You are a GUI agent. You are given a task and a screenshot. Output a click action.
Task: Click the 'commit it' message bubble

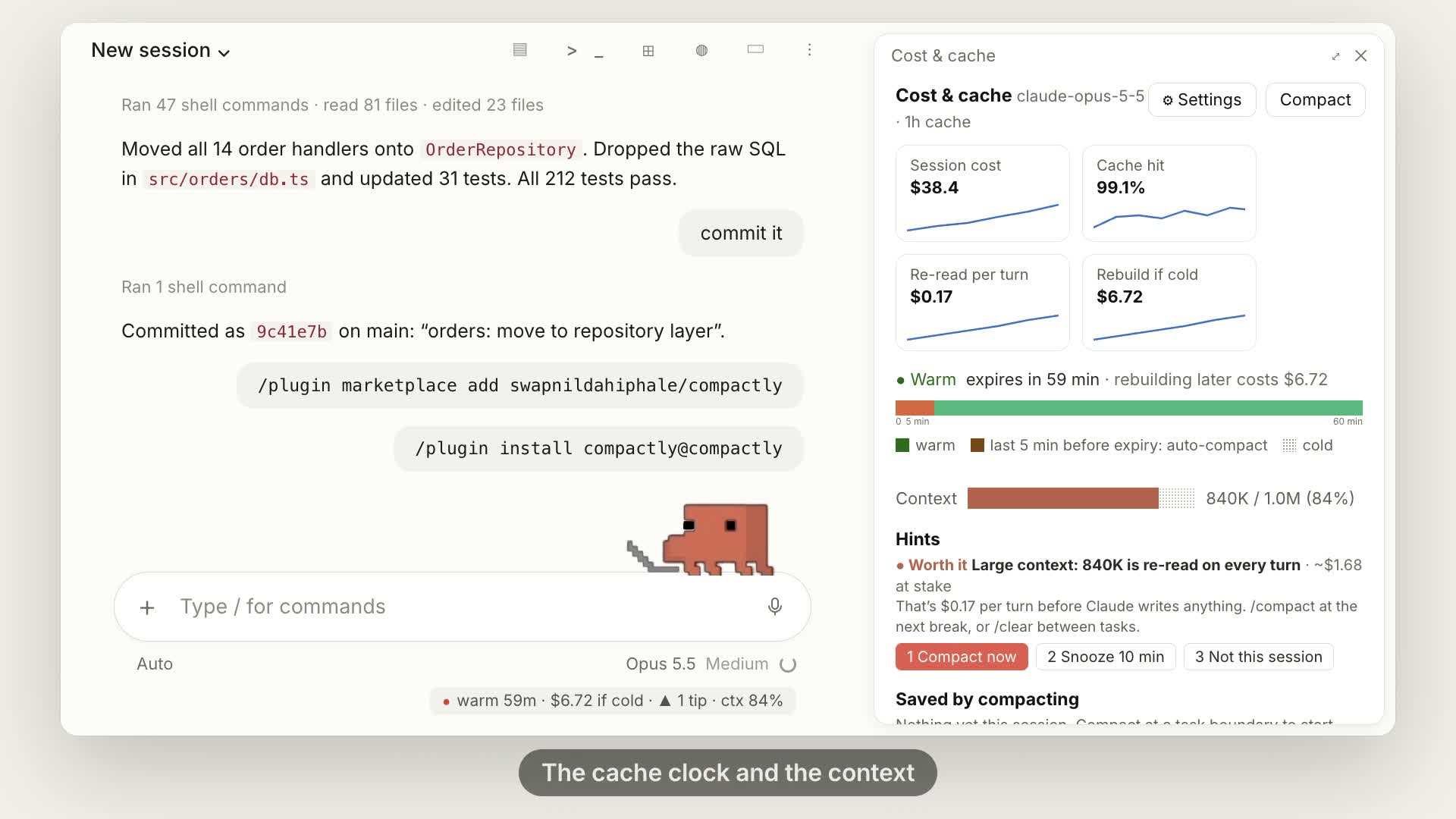(741, 234)
